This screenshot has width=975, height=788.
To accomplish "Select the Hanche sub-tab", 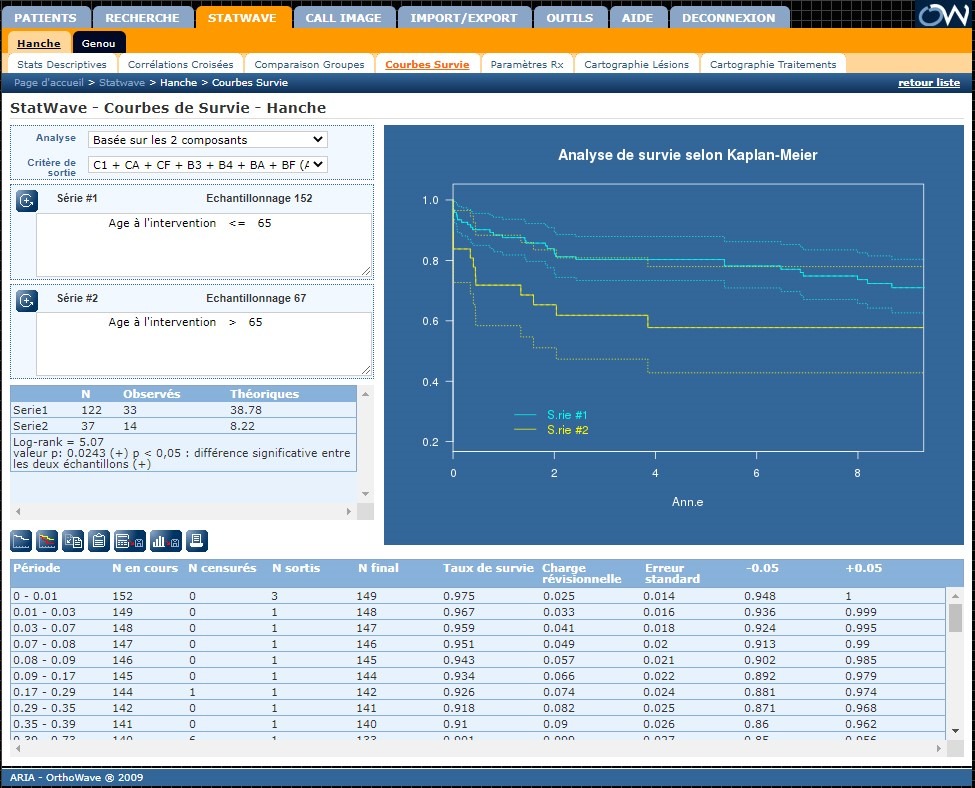I will [39, 44].
